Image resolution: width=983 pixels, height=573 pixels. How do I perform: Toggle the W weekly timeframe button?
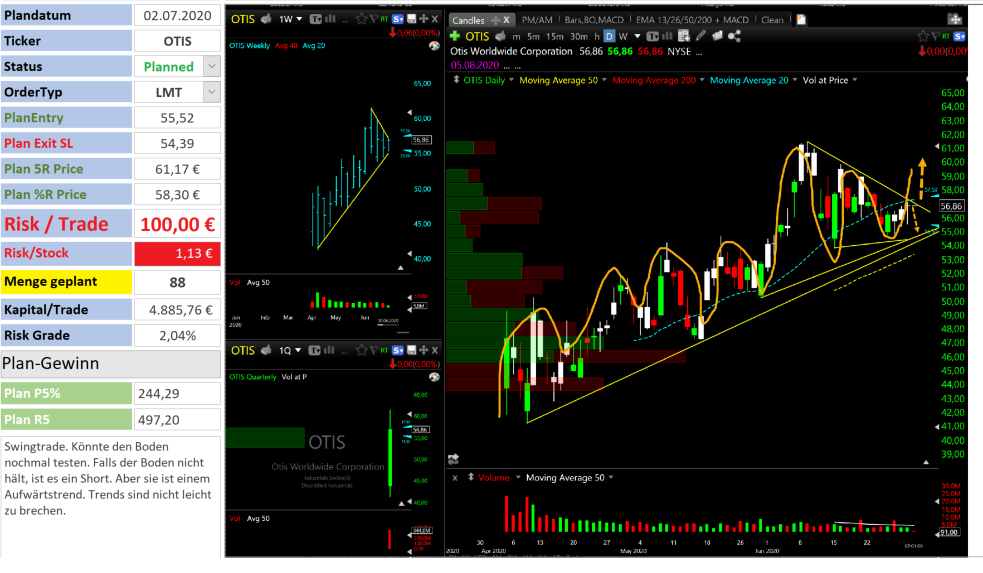click(x=623, y=36)
